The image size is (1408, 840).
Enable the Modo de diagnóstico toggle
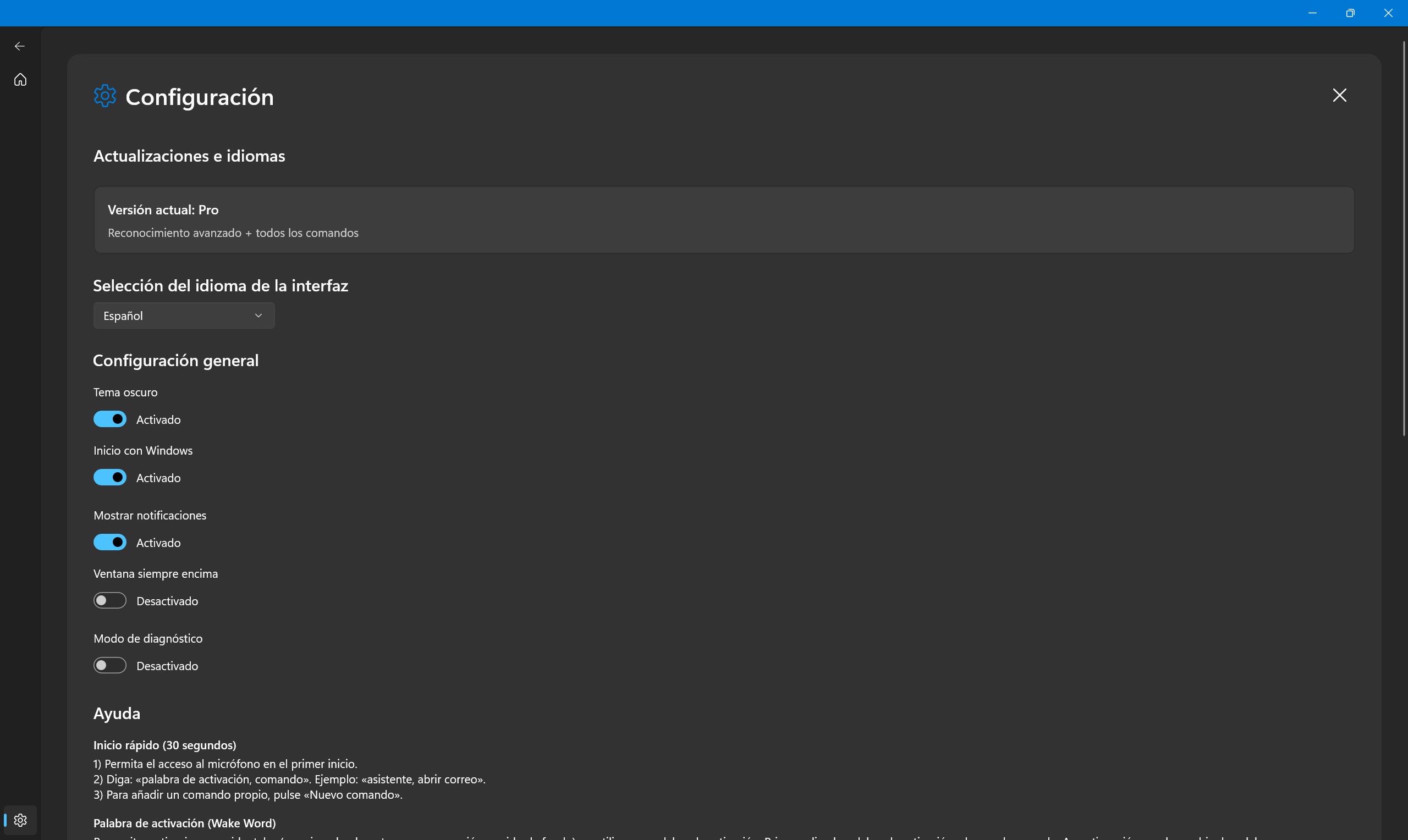[x=110, y=666]
